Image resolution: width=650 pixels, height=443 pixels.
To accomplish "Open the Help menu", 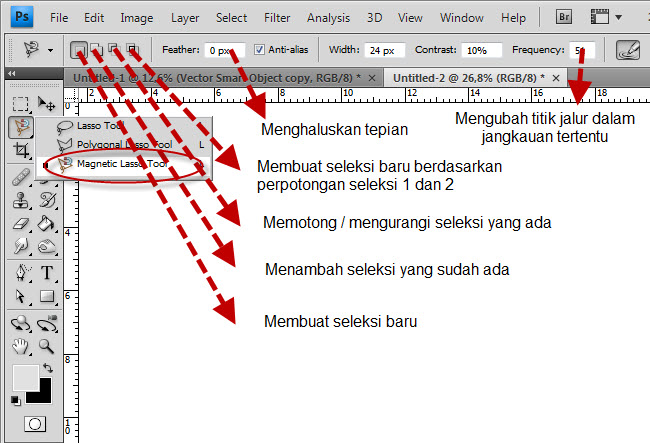I will (x=513, y=18).
